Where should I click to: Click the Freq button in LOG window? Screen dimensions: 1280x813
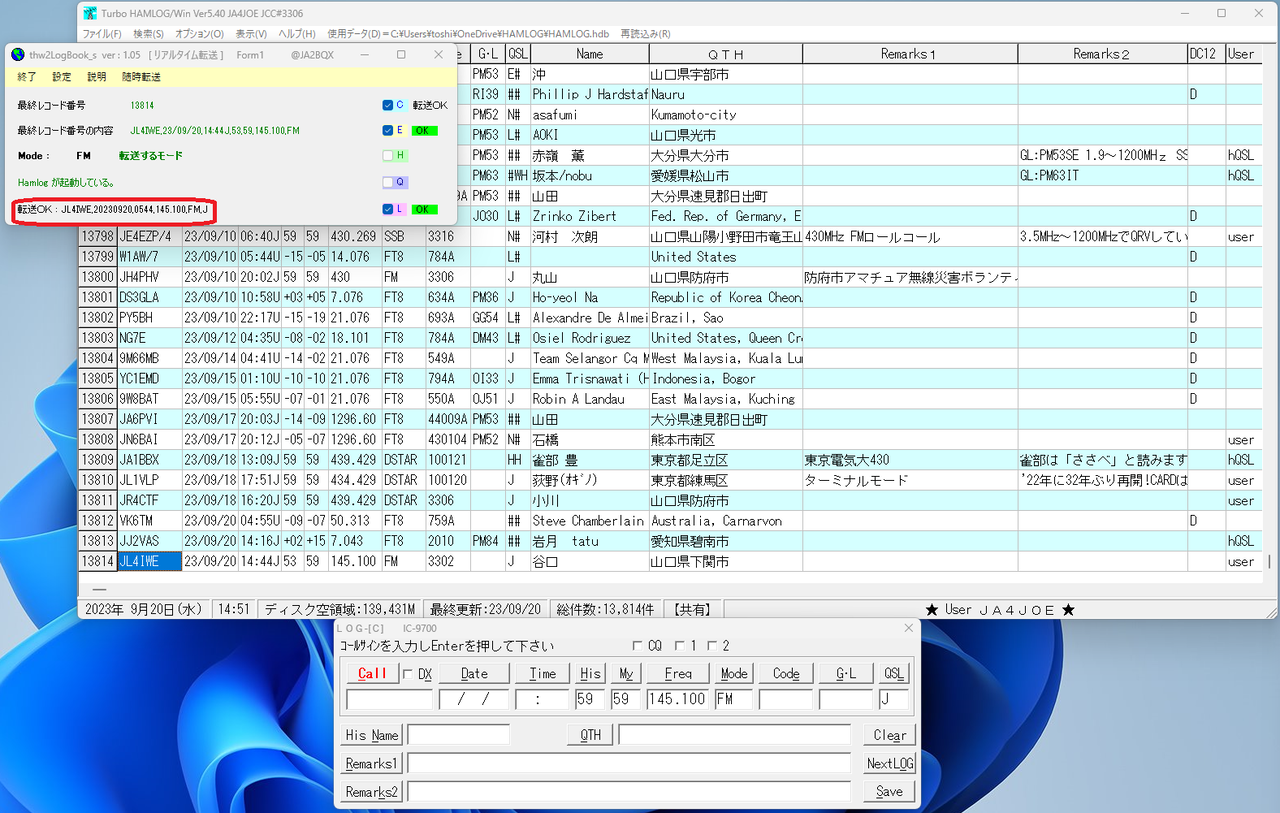pos(678,674)
